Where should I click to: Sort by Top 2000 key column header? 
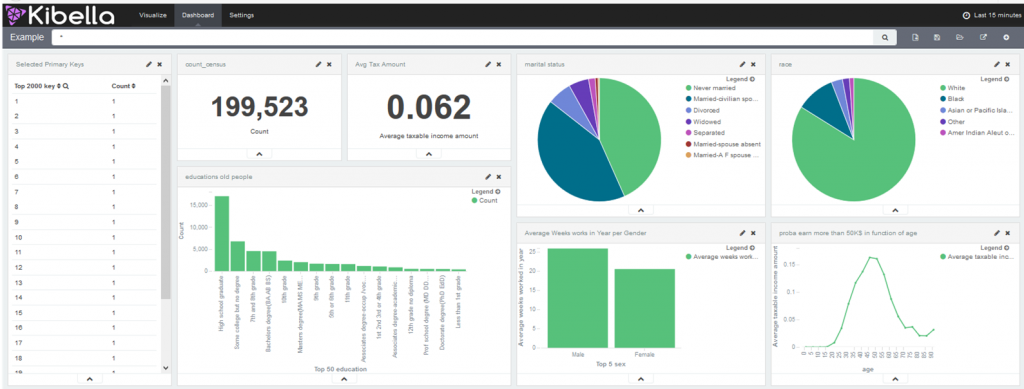tap(37, 86)
